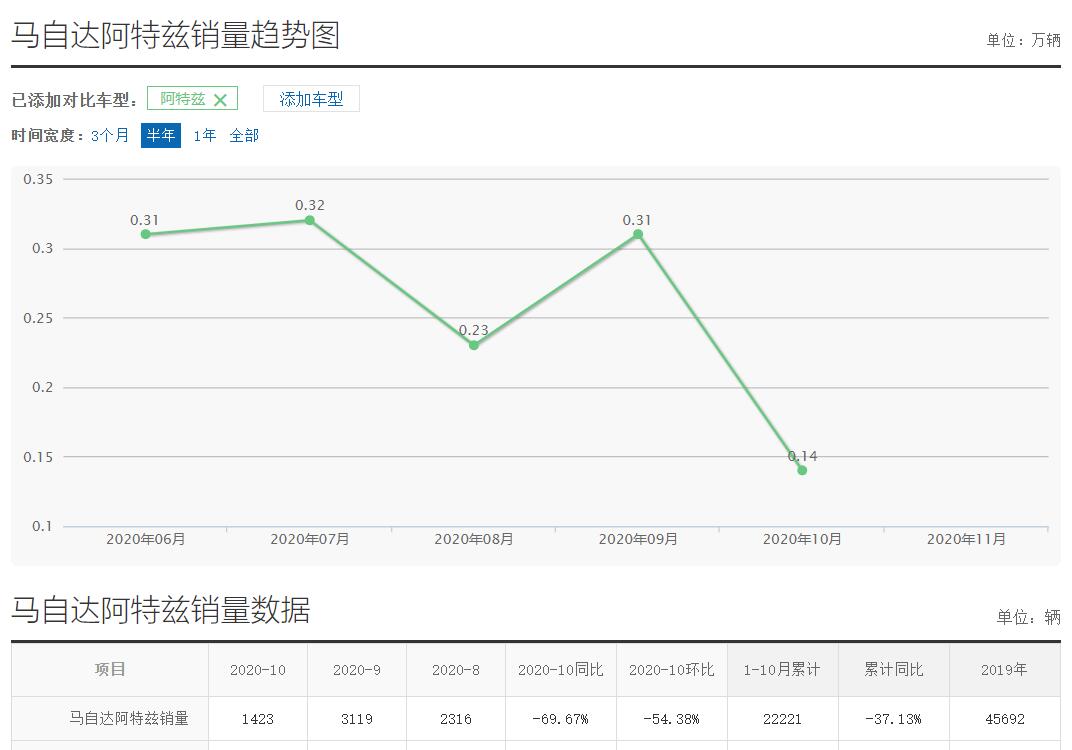Switch to the 半年 time view
This screenshot has width=1072, height=750.
click(x=160, y=134)
